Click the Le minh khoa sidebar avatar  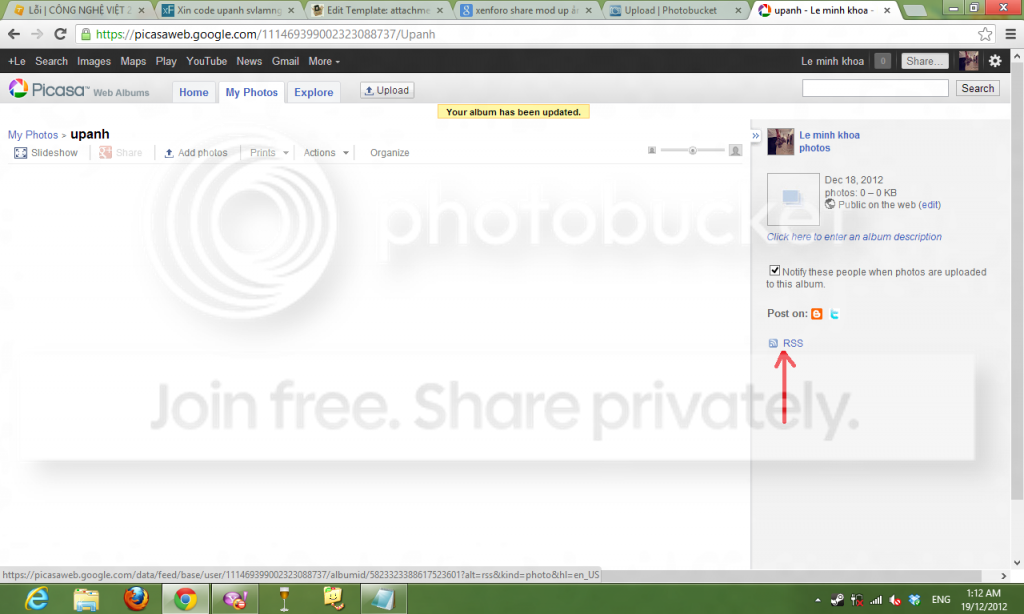tap(780, 141)
